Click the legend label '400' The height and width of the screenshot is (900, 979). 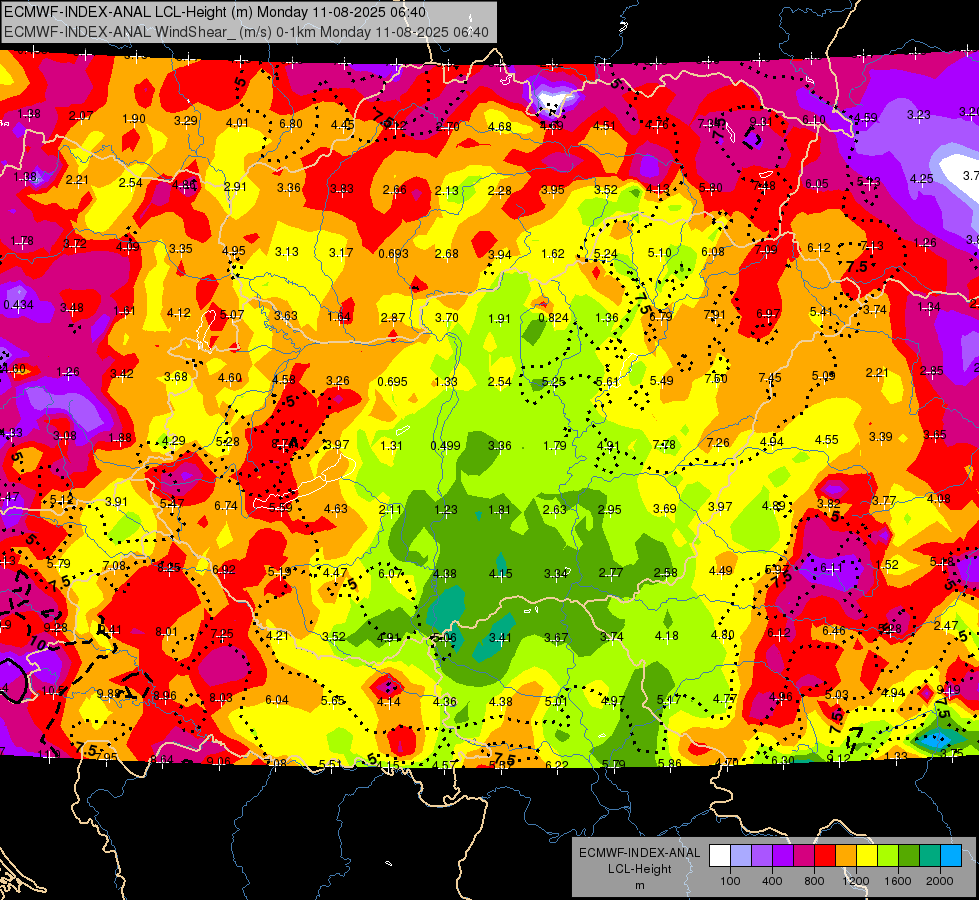[772, 881]
